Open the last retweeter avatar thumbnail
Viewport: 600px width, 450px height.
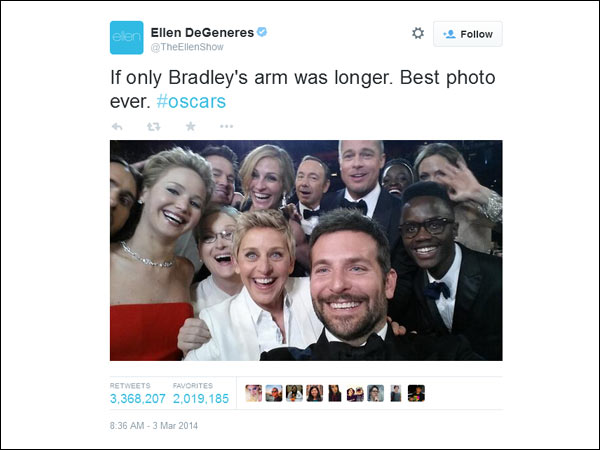[416, 393]
